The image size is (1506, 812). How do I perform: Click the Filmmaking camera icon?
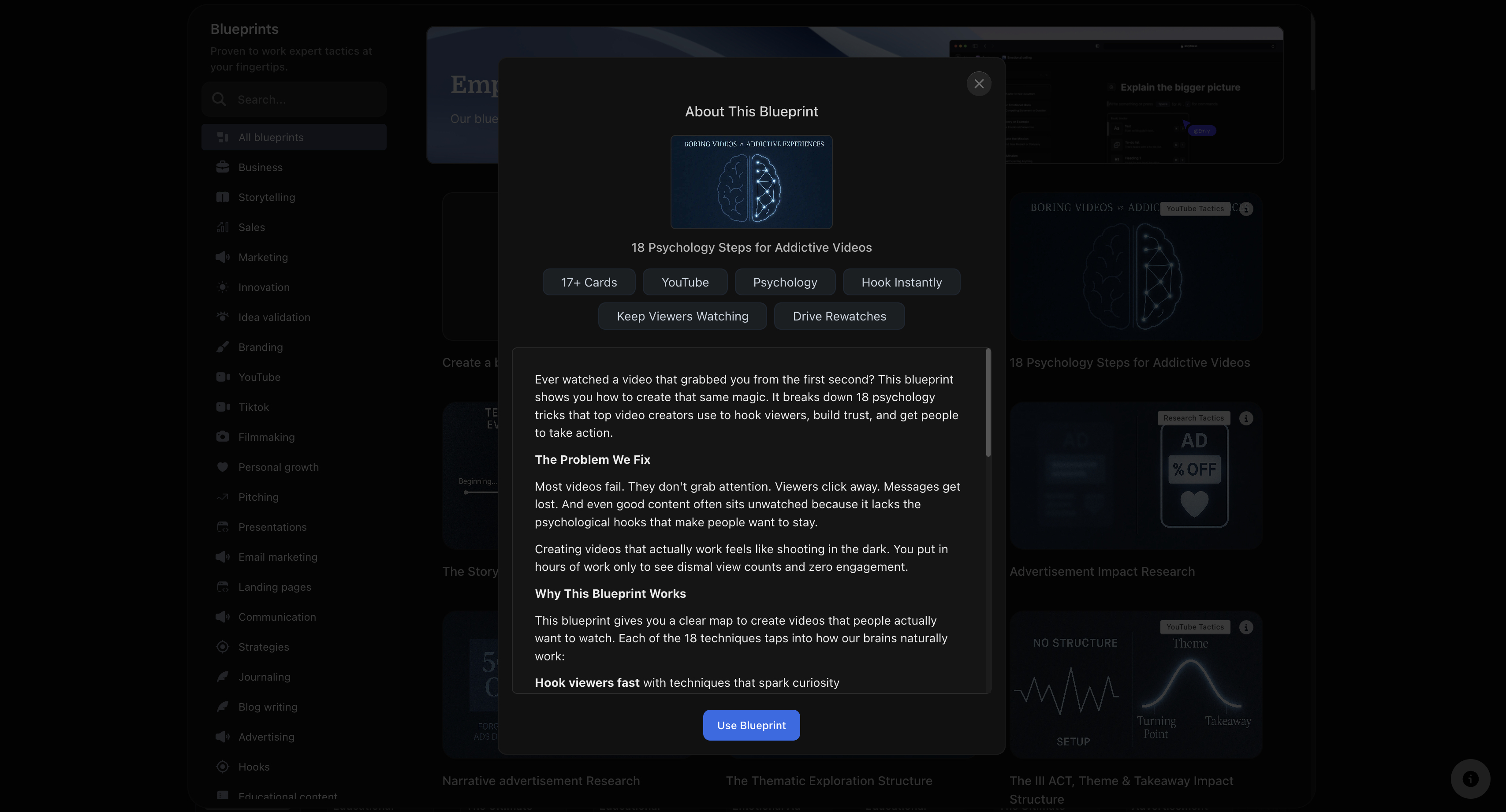tap(222, 437)
